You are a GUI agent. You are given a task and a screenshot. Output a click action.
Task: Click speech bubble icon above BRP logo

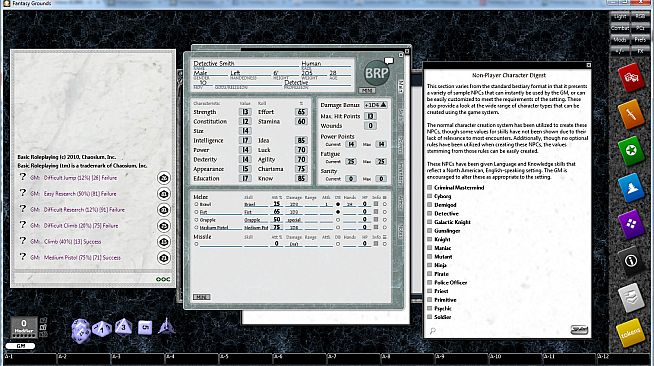pyautogui.click(x=389, y=61)
